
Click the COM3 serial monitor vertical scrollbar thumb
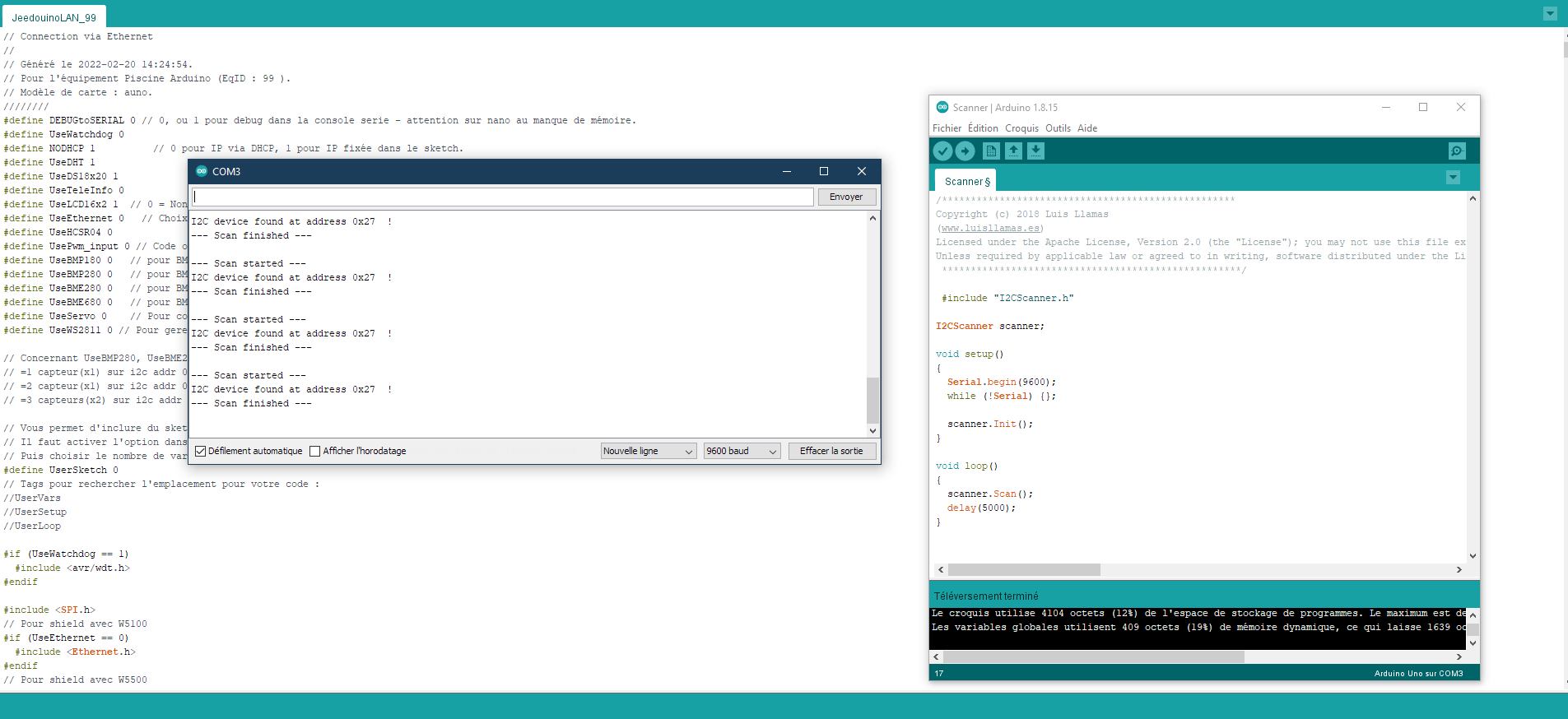click(x=872, y=400)
